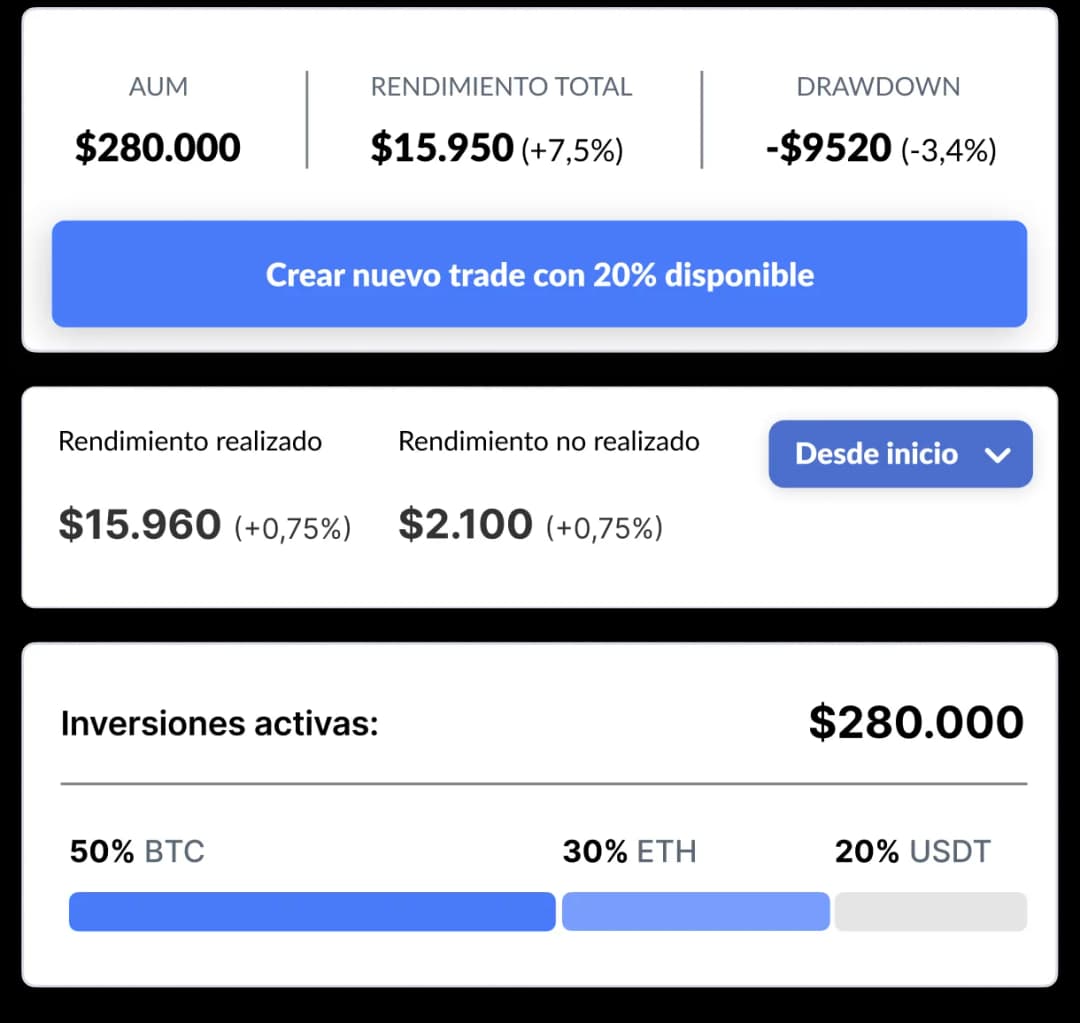The height and width of the screenshot is (1023, 1080).
Task: Click the $15.950 total return value
Action: 440,146
